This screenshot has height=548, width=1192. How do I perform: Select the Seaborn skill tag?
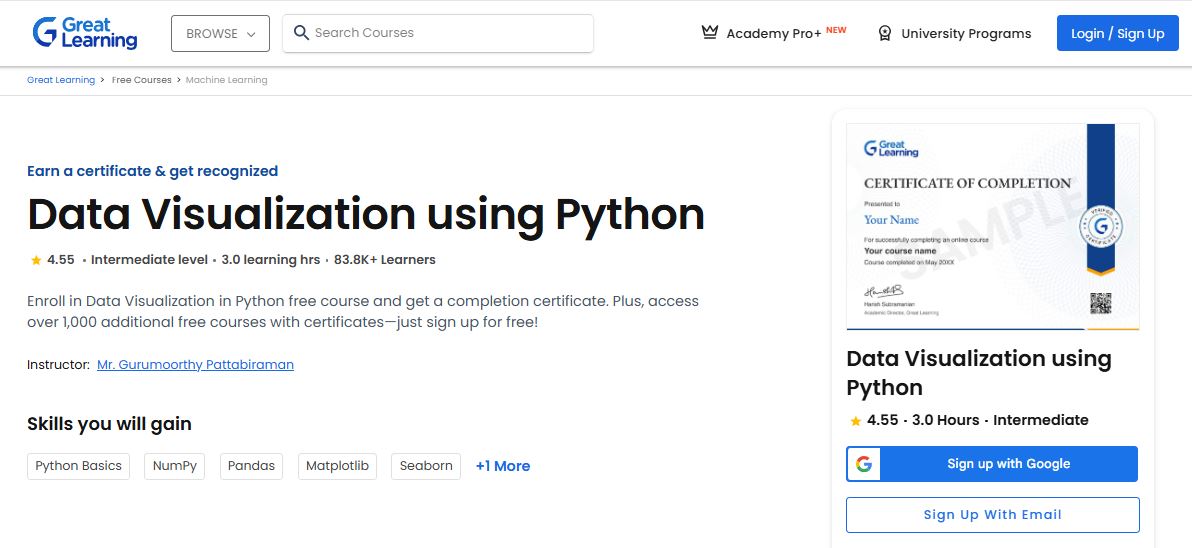pyautogui.click(x=426, y=466)
